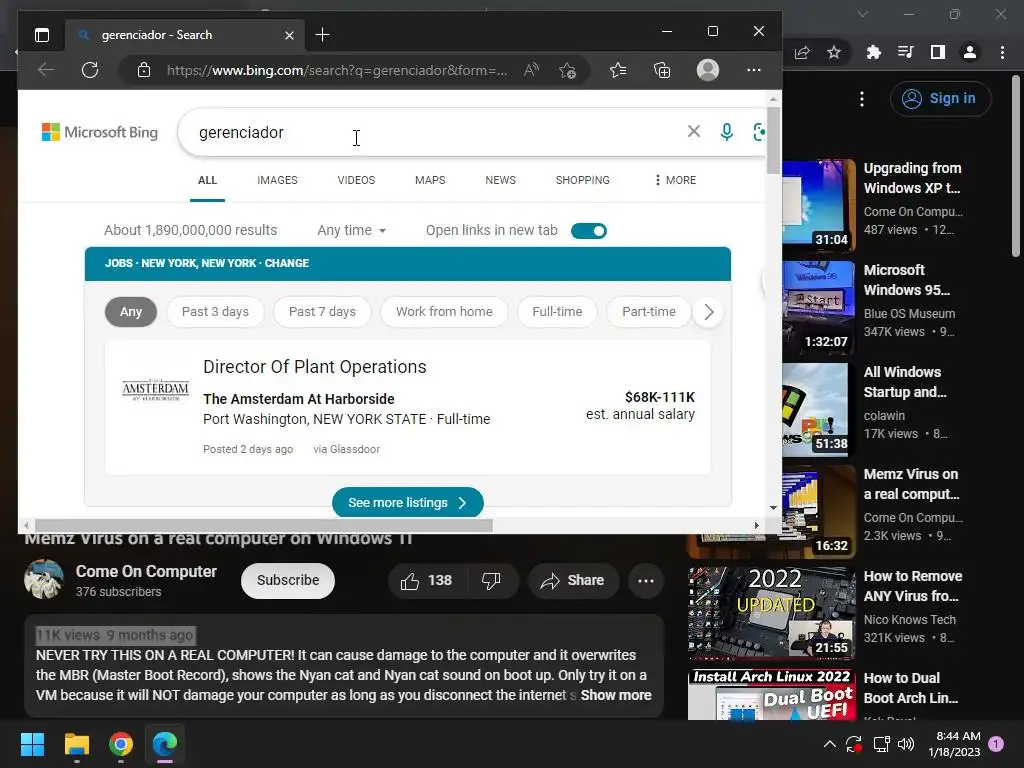Image resolution: width=1024 pixels, height=768 pixels.
Task: Click See more listings button
Action: pos(408,502)
